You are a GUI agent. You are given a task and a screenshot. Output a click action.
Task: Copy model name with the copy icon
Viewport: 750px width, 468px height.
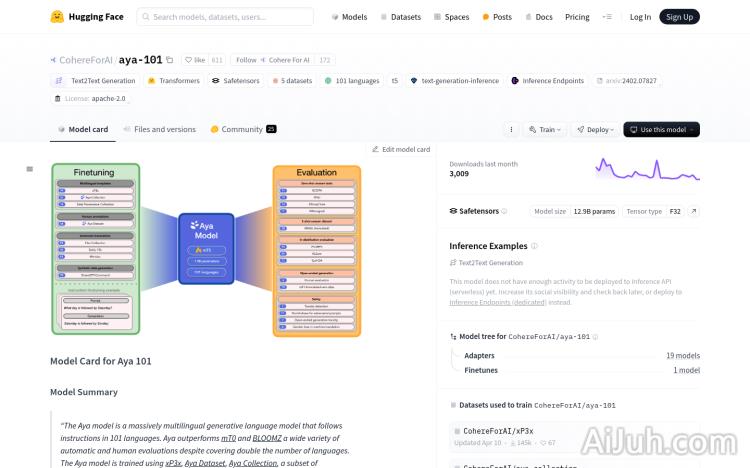(169, 60)
